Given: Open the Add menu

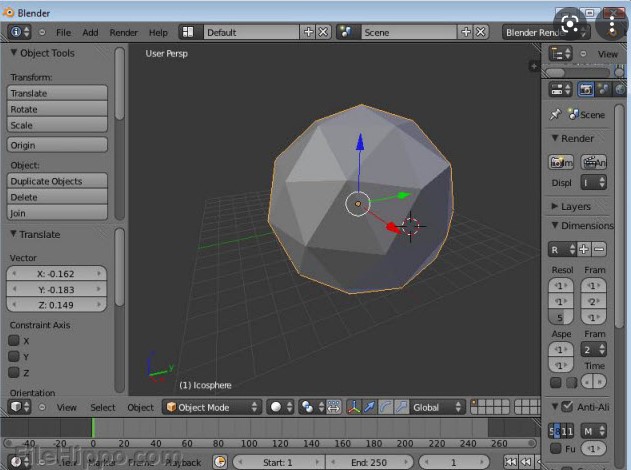Looking at the screenshot, I should click(90, 32).
